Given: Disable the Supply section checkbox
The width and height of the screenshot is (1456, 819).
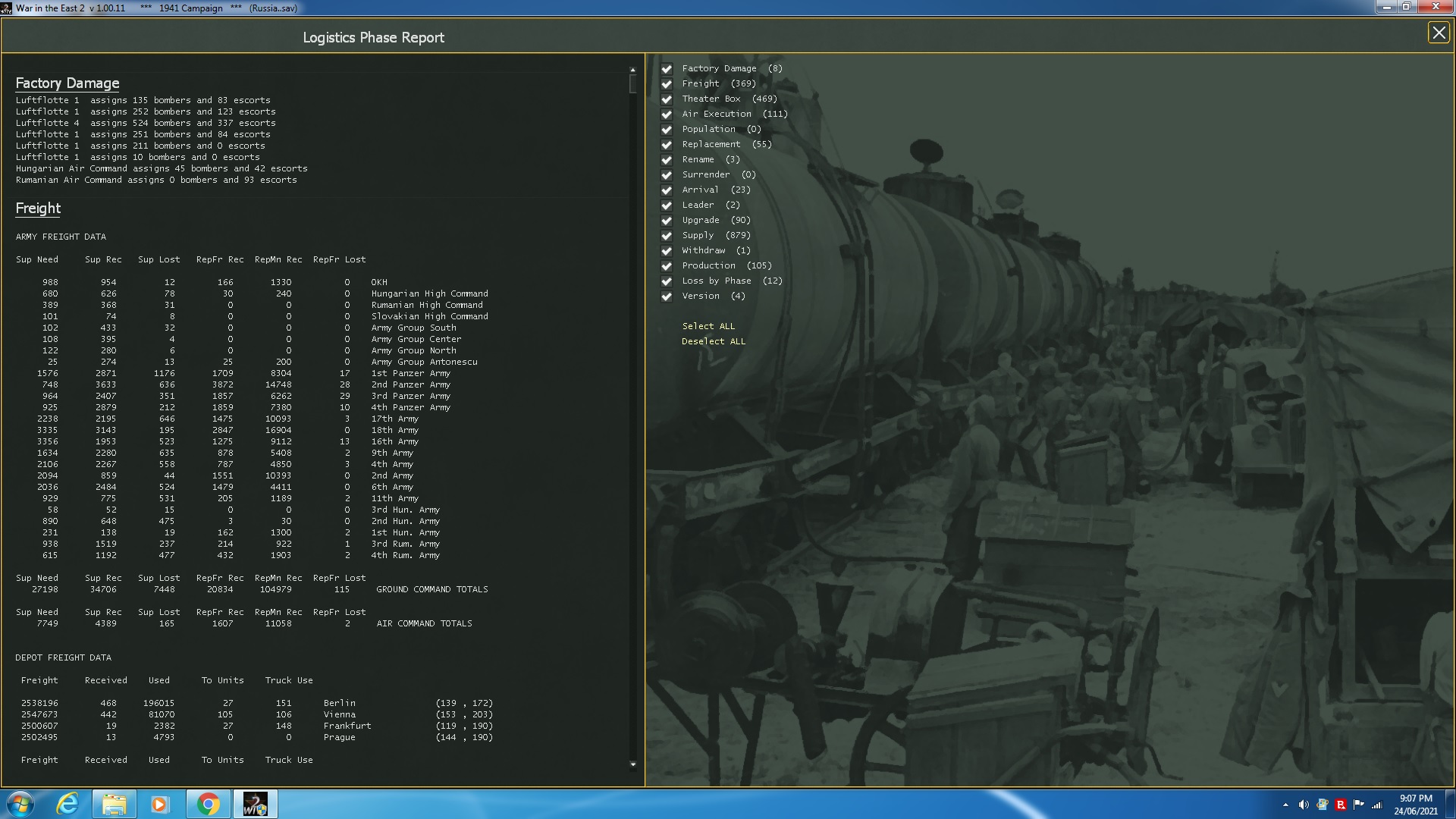Looking at the screenshot, I should tap(667, 236).
